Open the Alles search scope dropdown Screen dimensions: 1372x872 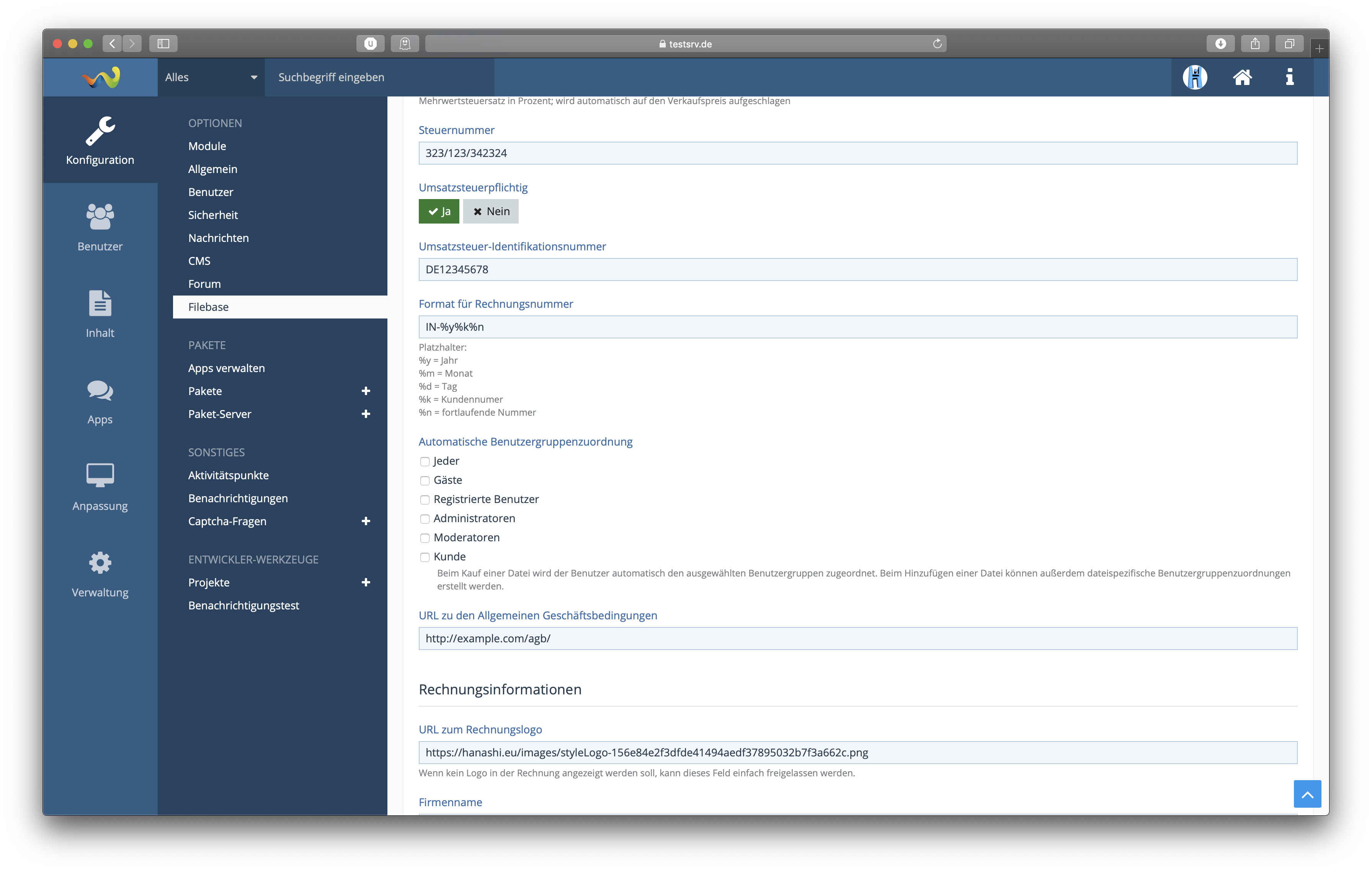[210, 77]
